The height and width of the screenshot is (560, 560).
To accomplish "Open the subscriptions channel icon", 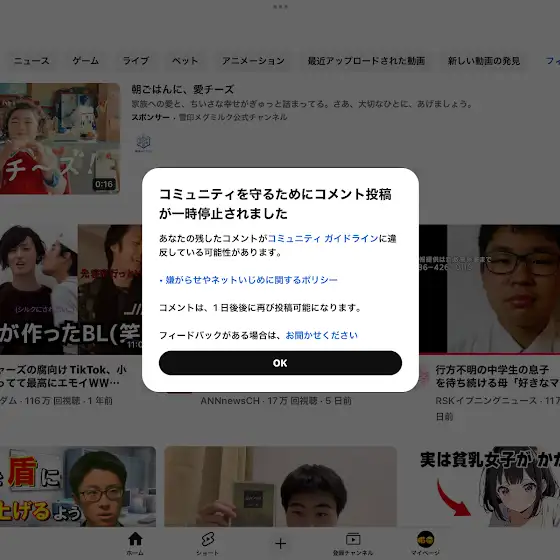I will coord(353,539).
